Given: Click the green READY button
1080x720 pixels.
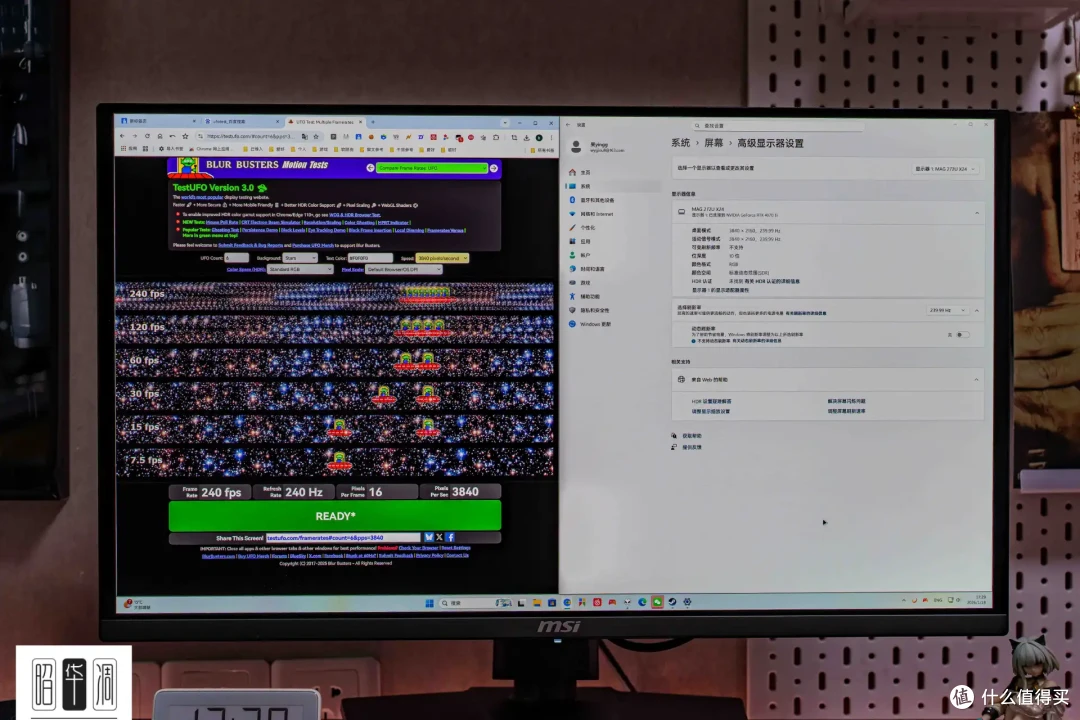Looking at the screenshot, I should click(x=335, y=515).
